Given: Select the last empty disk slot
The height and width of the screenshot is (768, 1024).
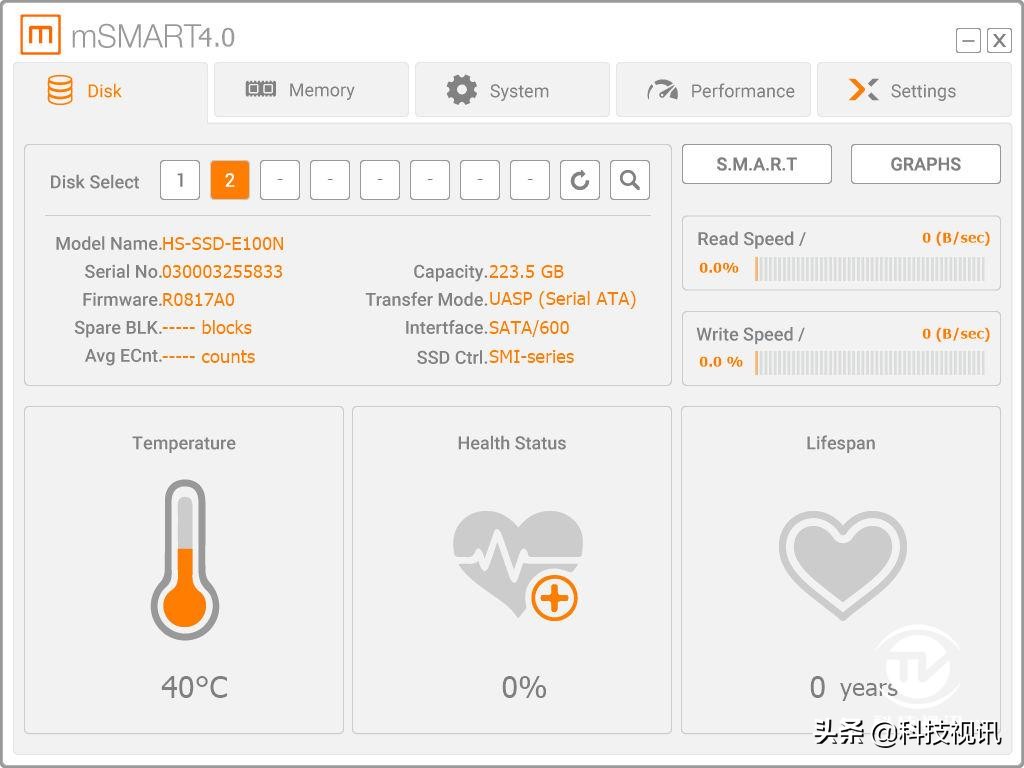Looking at the screenshot, I should [x=530, y=180].
